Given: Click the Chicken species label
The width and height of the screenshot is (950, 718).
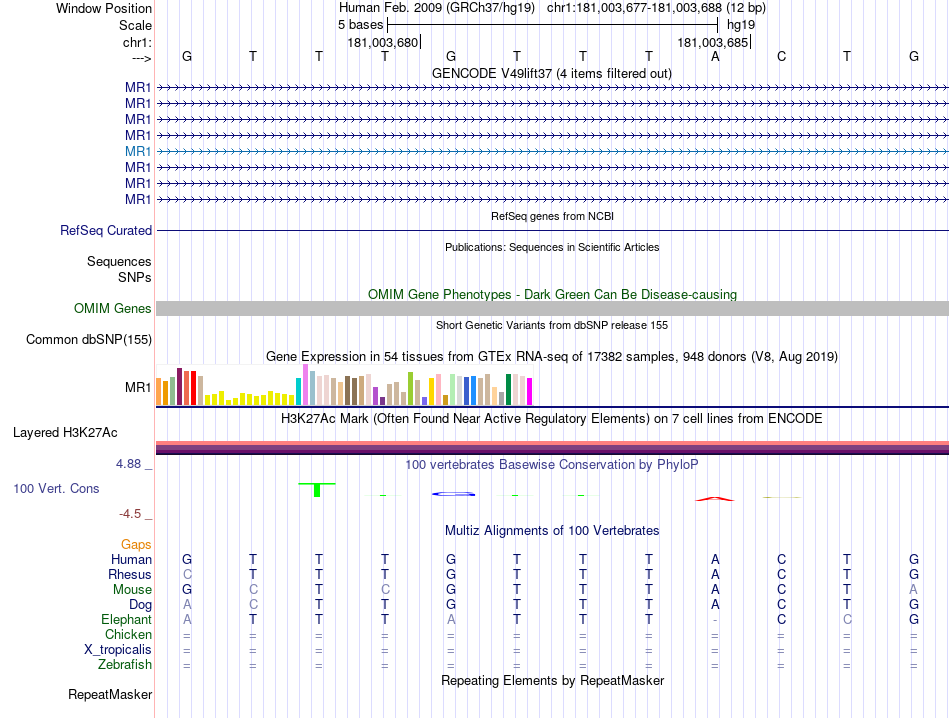Looking at the screenshot, I should 128,634.
